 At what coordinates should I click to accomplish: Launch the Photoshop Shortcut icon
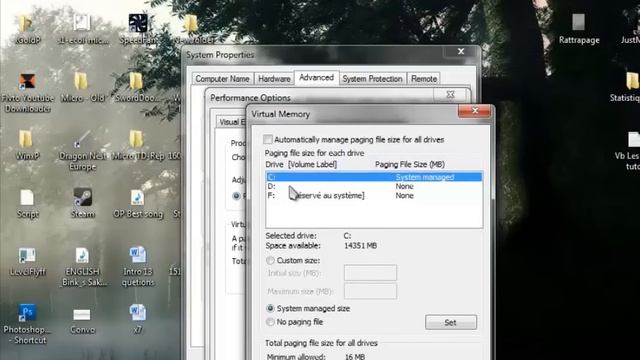click(27, 313)
